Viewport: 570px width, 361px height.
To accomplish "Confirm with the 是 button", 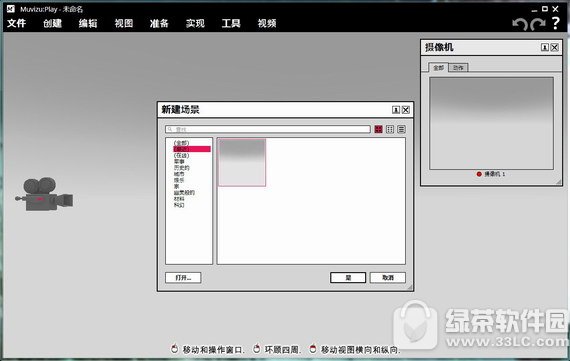I will click(x=348, y=278).
